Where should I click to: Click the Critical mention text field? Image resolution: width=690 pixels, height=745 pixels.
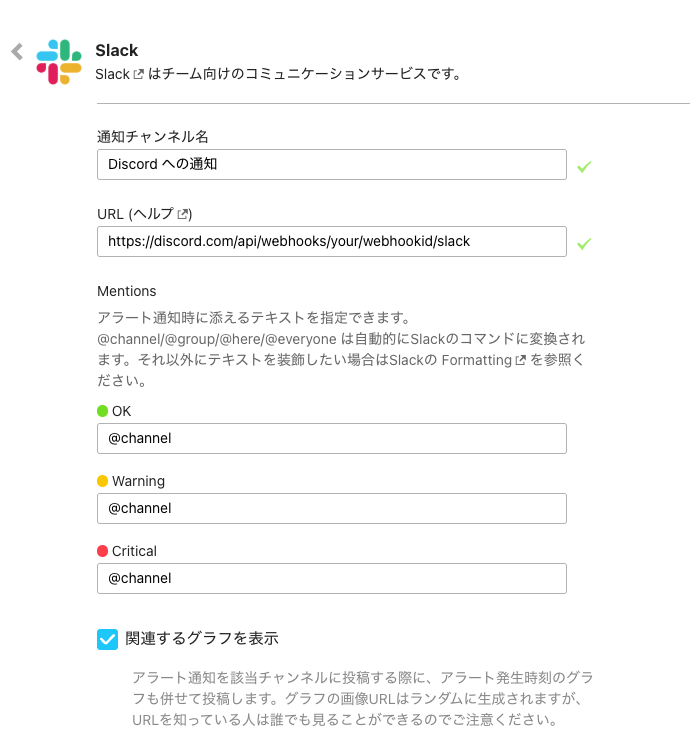tap(332, 579)
